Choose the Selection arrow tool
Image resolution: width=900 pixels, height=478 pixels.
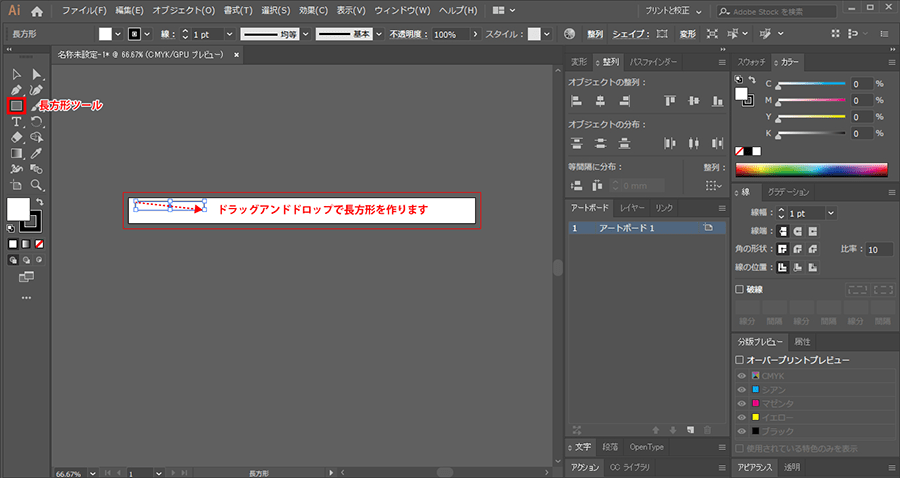17,74
